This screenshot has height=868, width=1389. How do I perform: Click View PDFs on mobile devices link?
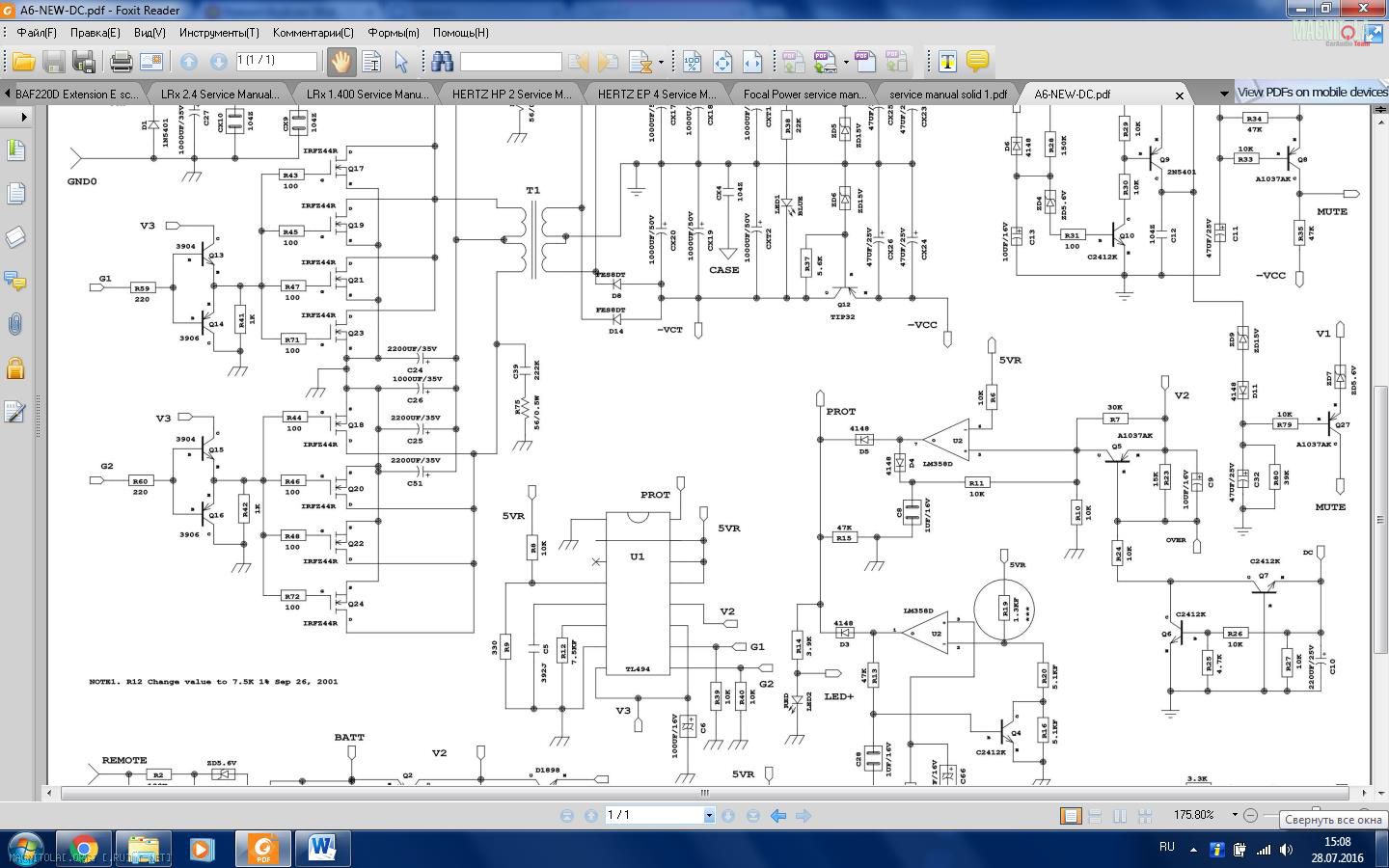[x=1312, y=93]
